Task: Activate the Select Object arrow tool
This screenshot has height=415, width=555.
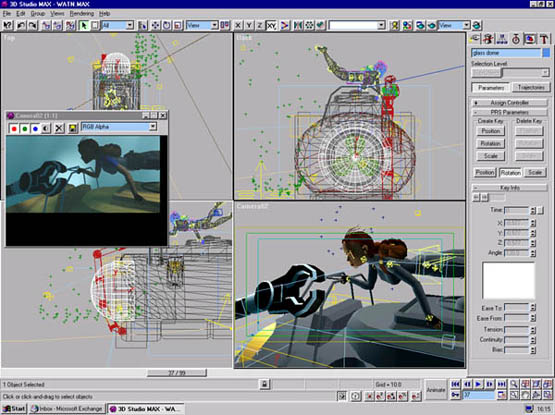Action: pyautogui.click(x=84, y=25)
